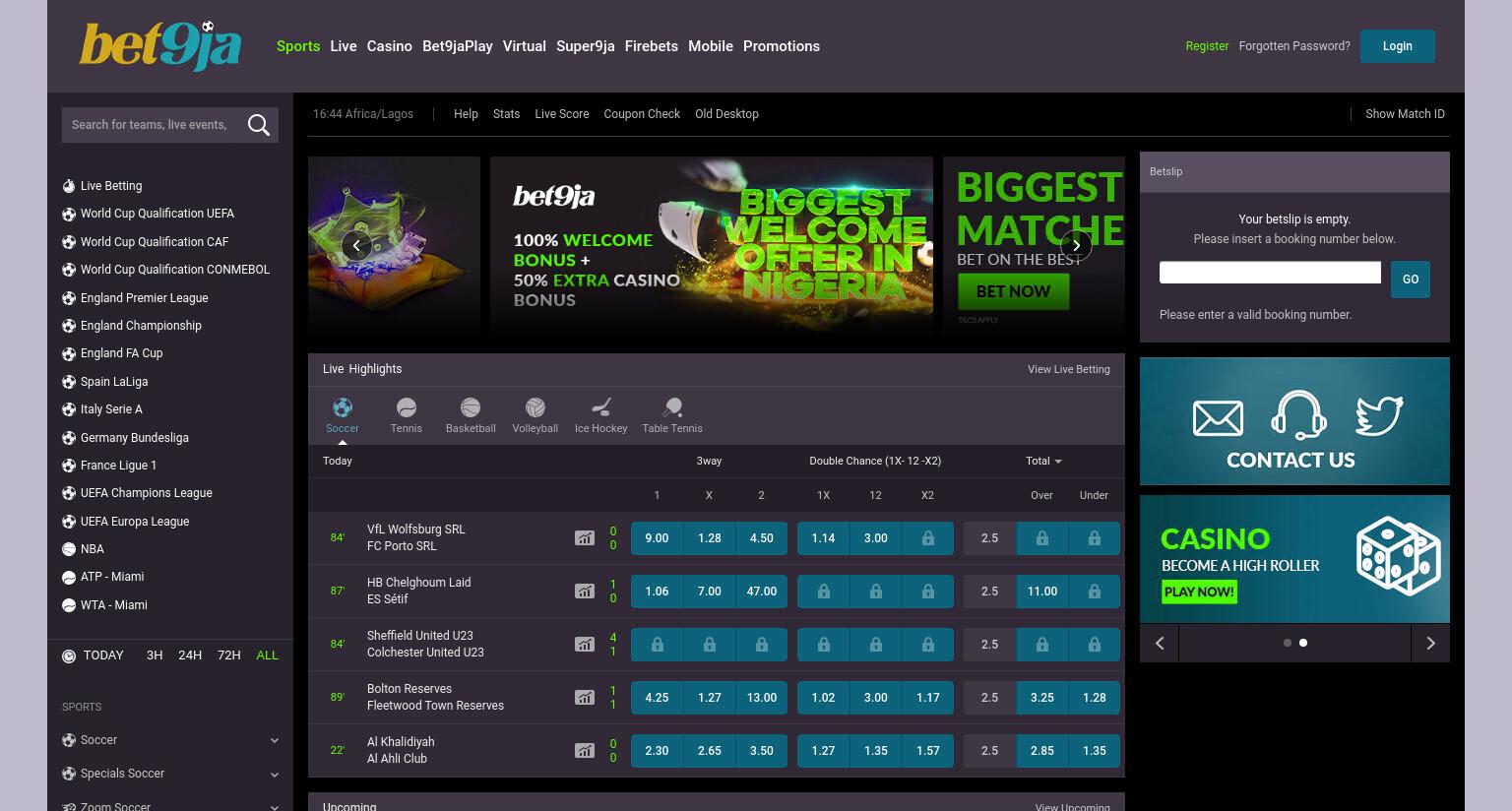Image resolution: width=1512 pixels, height=811 pixels.
Task: Open View Live Betting link
Action: (x=1069, y=369)
